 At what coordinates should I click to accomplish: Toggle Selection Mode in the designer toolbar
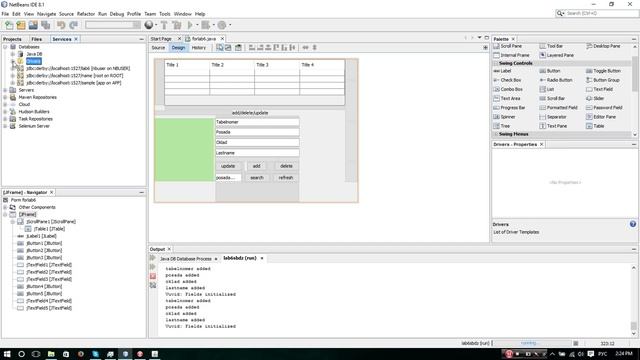tap(220, 48)
